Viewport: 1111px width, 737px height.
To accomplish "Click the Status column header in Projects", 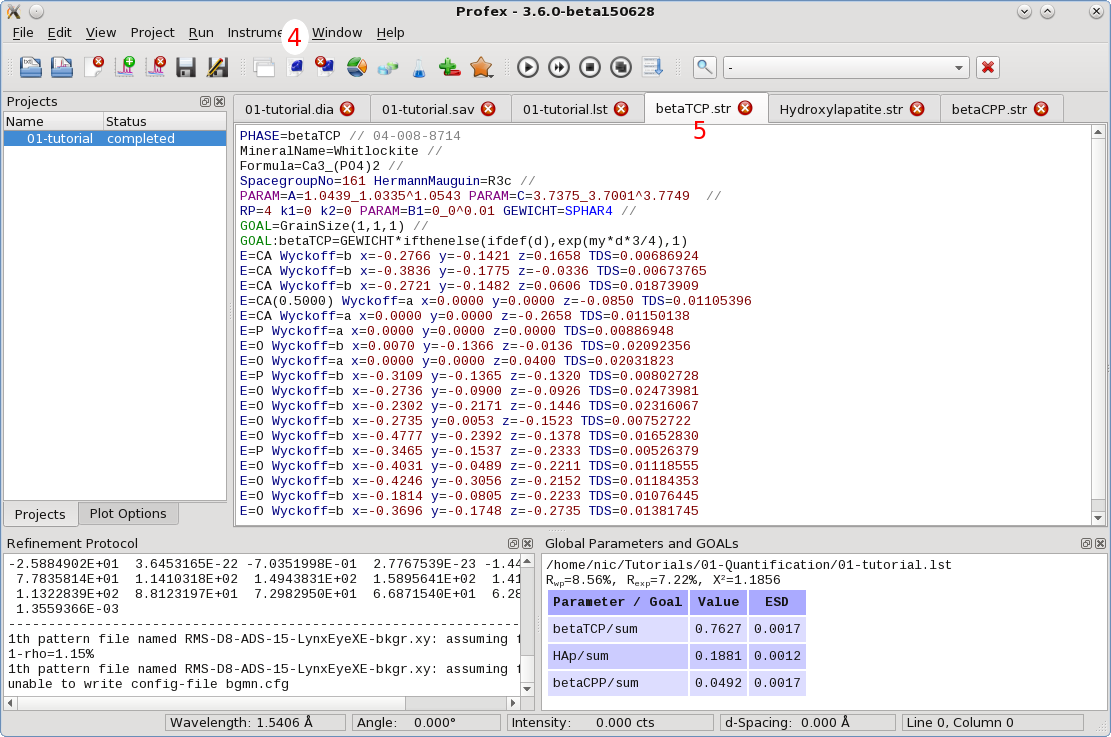I will [x=164, y=121].
